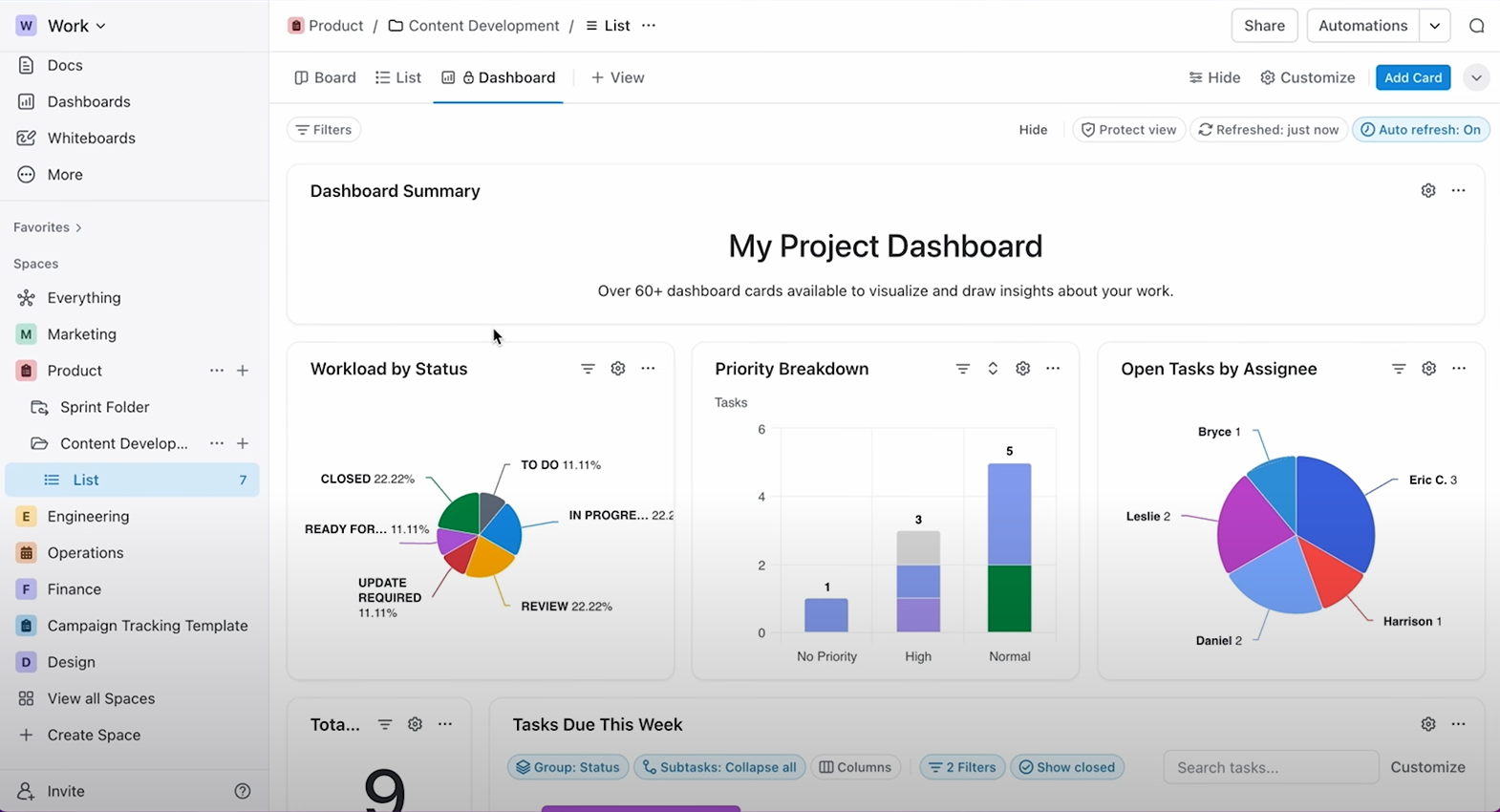
Task: Switch to the Board tab
Action: point(325,77)
